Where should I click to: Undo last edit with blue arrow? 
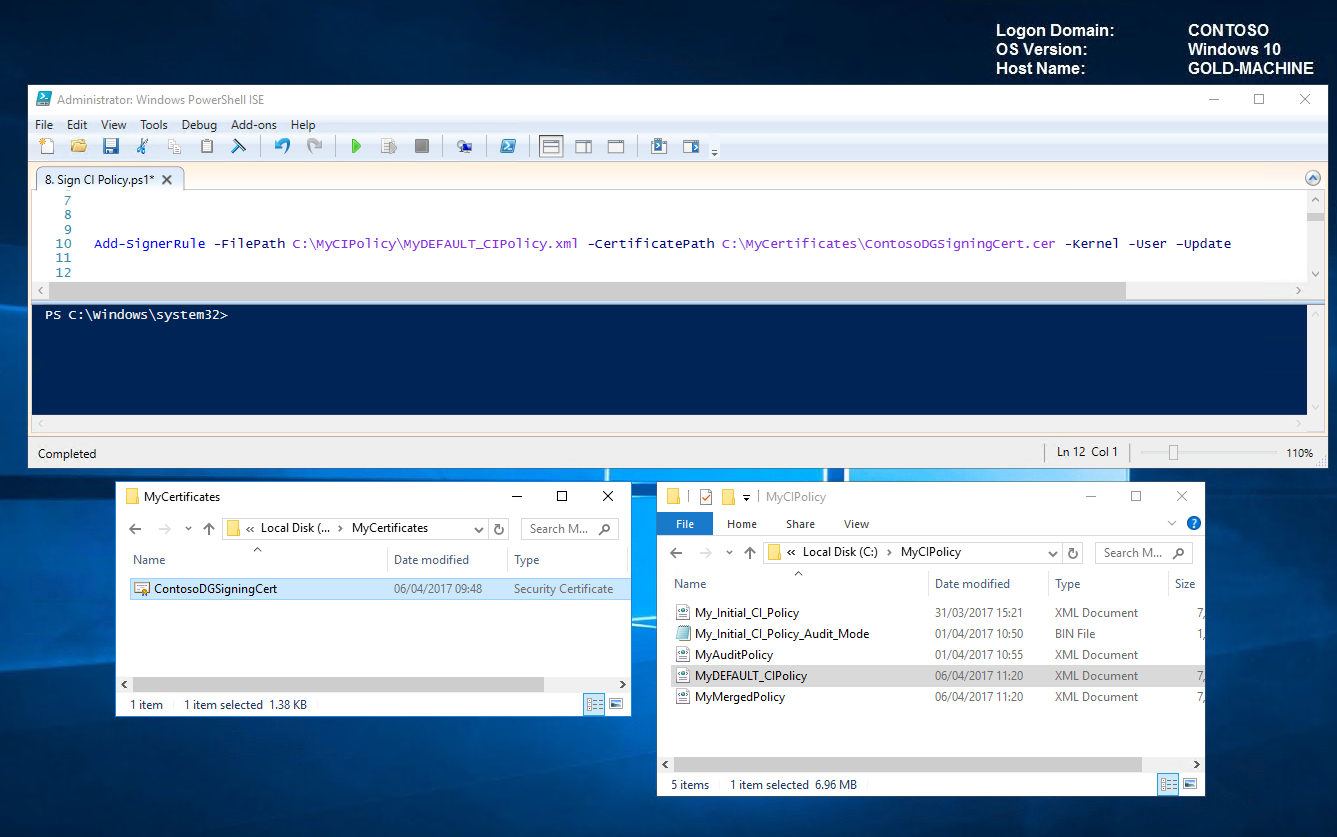click(x=282, y=147)
